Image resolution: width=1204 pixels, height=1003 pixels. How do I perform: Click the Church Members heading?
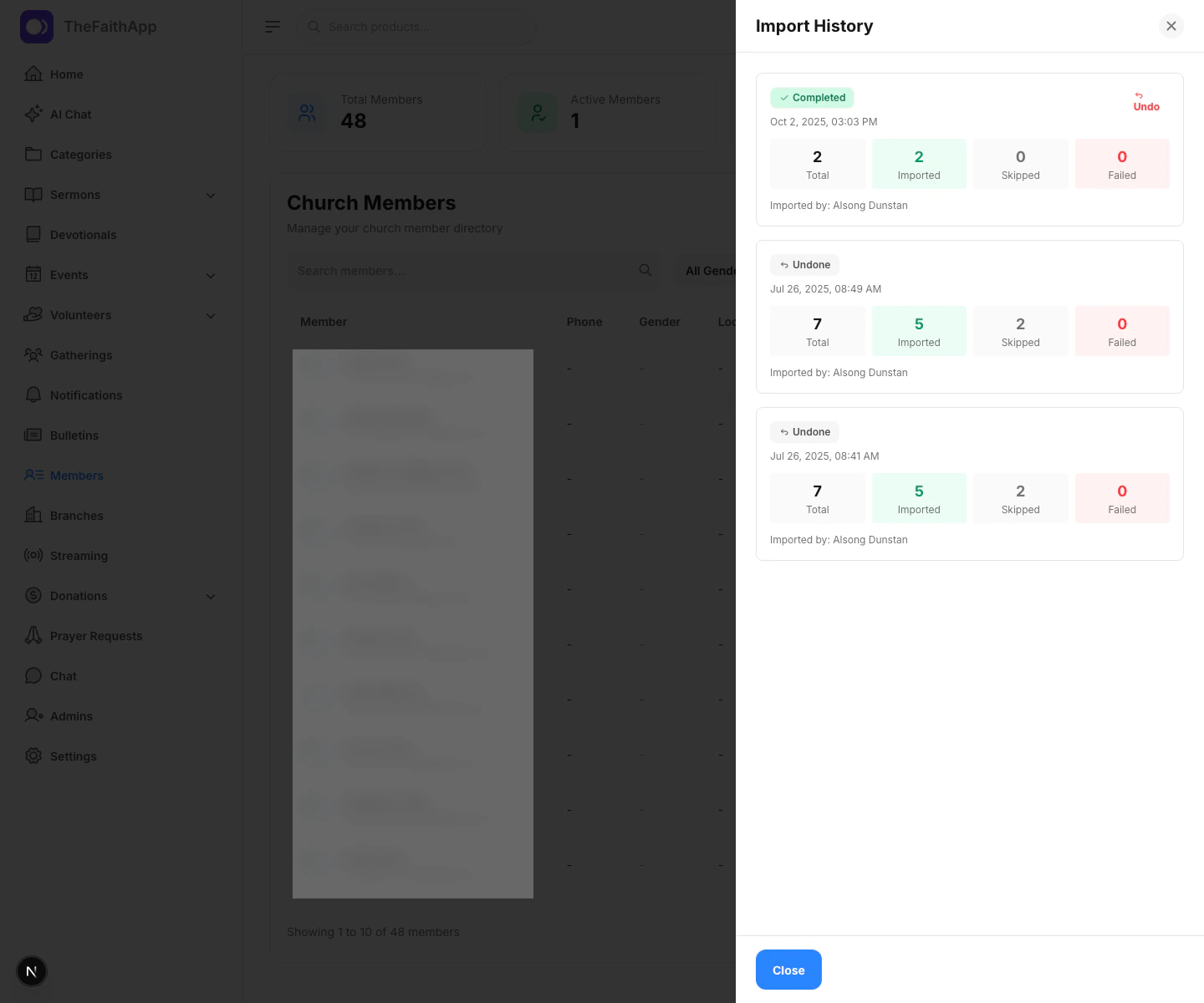(x=371, y=203)
